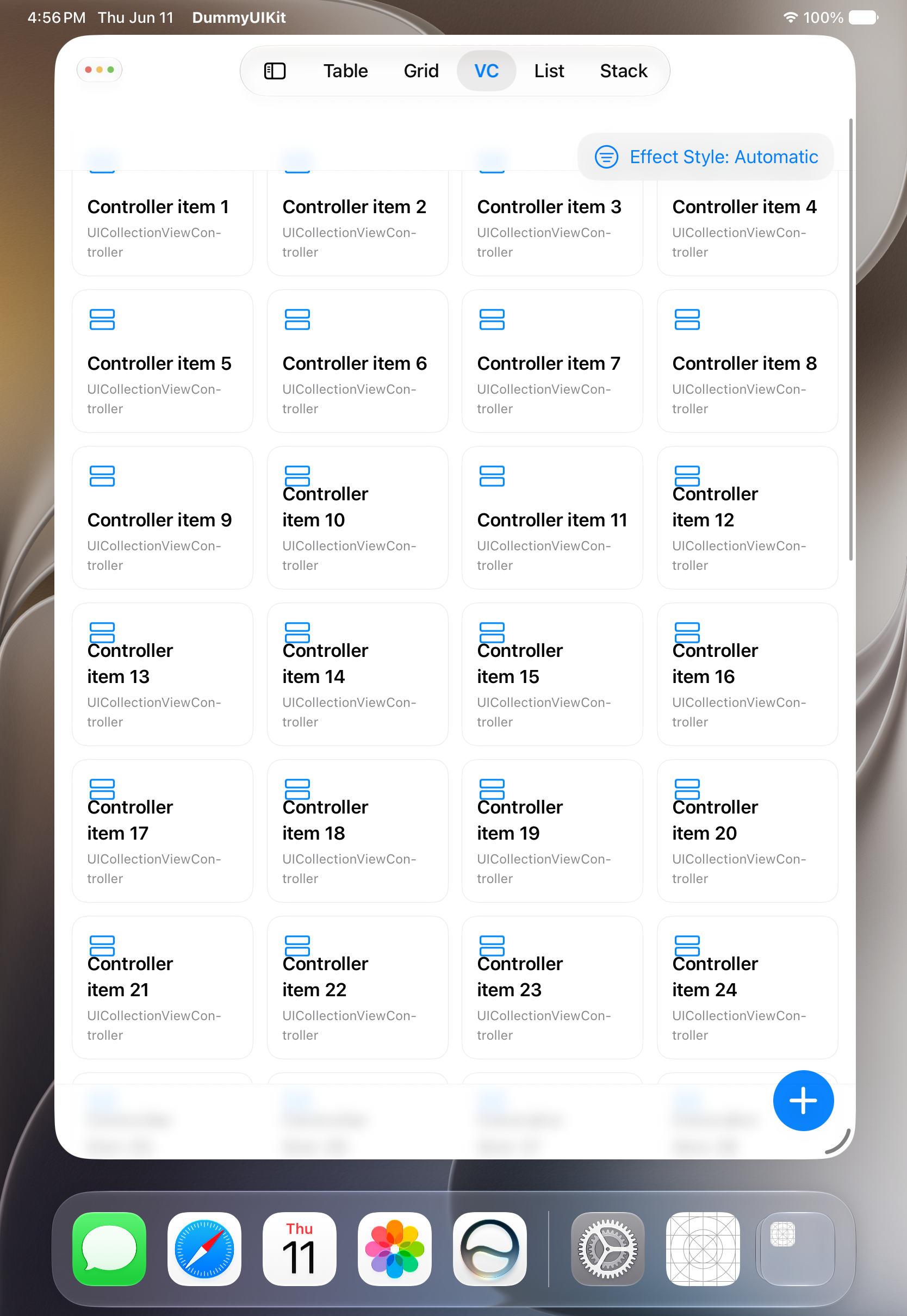Click the stack icon on Controller item 7
Image resolution: width=907 pixels, height=1316 pixels.
492,319
